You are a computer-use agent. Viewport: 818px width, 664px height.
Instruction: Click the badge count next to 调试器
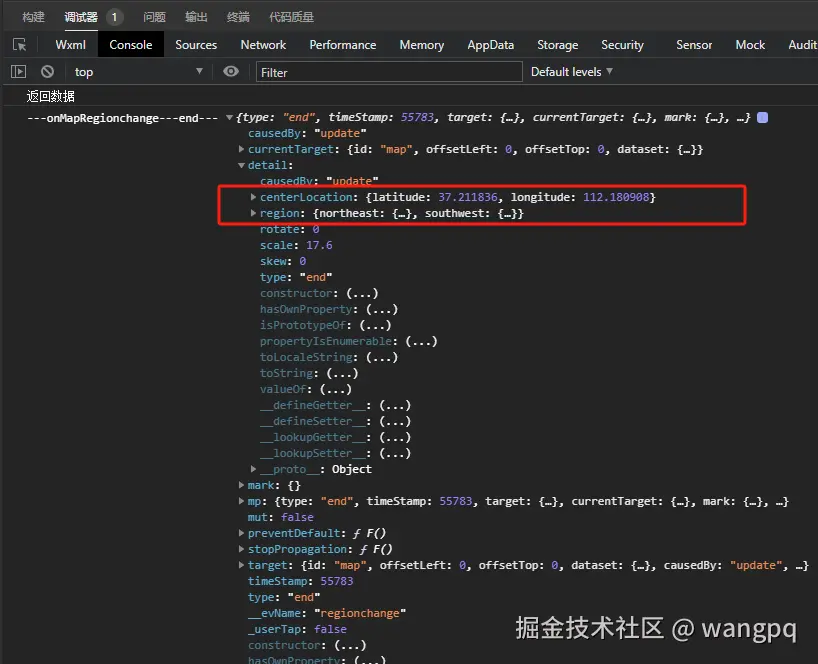point(114,17)
